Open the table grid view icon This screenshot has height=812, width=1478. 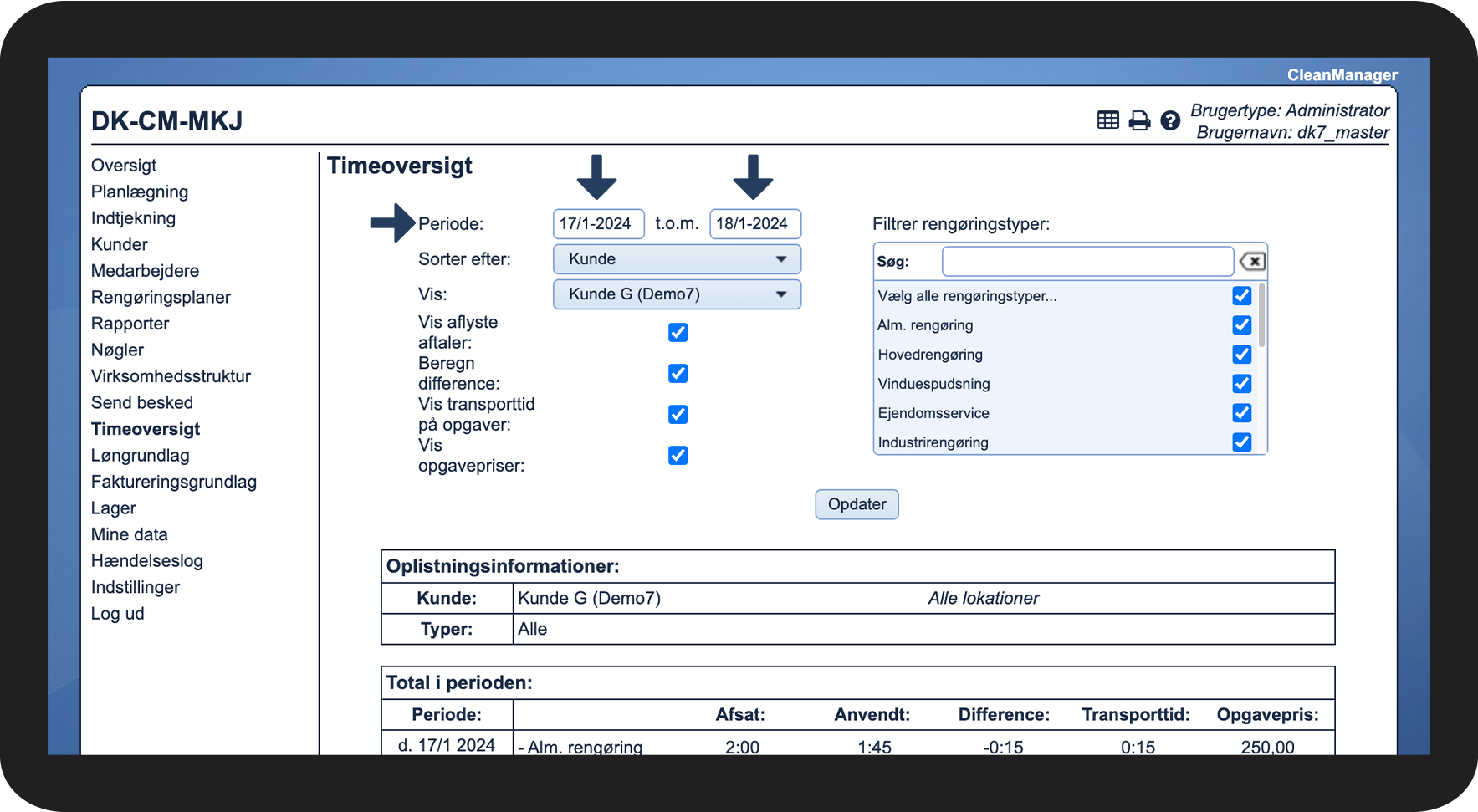1107,120
